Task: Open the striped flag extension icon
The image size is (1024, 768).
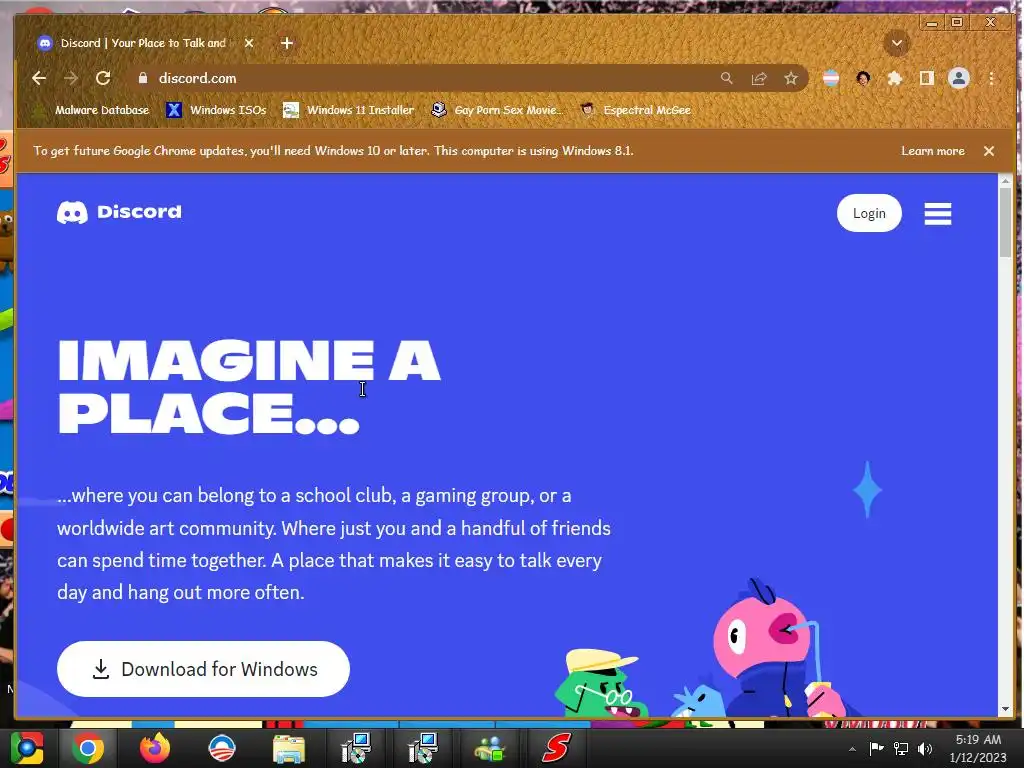Action: coord(831,78)
